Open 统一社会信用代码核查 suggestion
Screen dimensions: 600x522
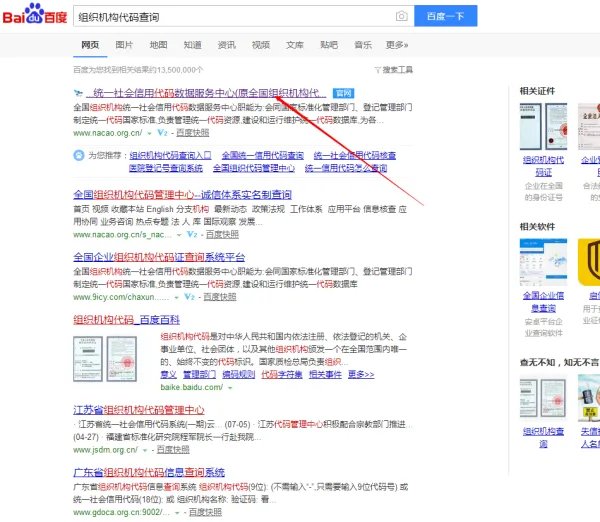point(355,155)
